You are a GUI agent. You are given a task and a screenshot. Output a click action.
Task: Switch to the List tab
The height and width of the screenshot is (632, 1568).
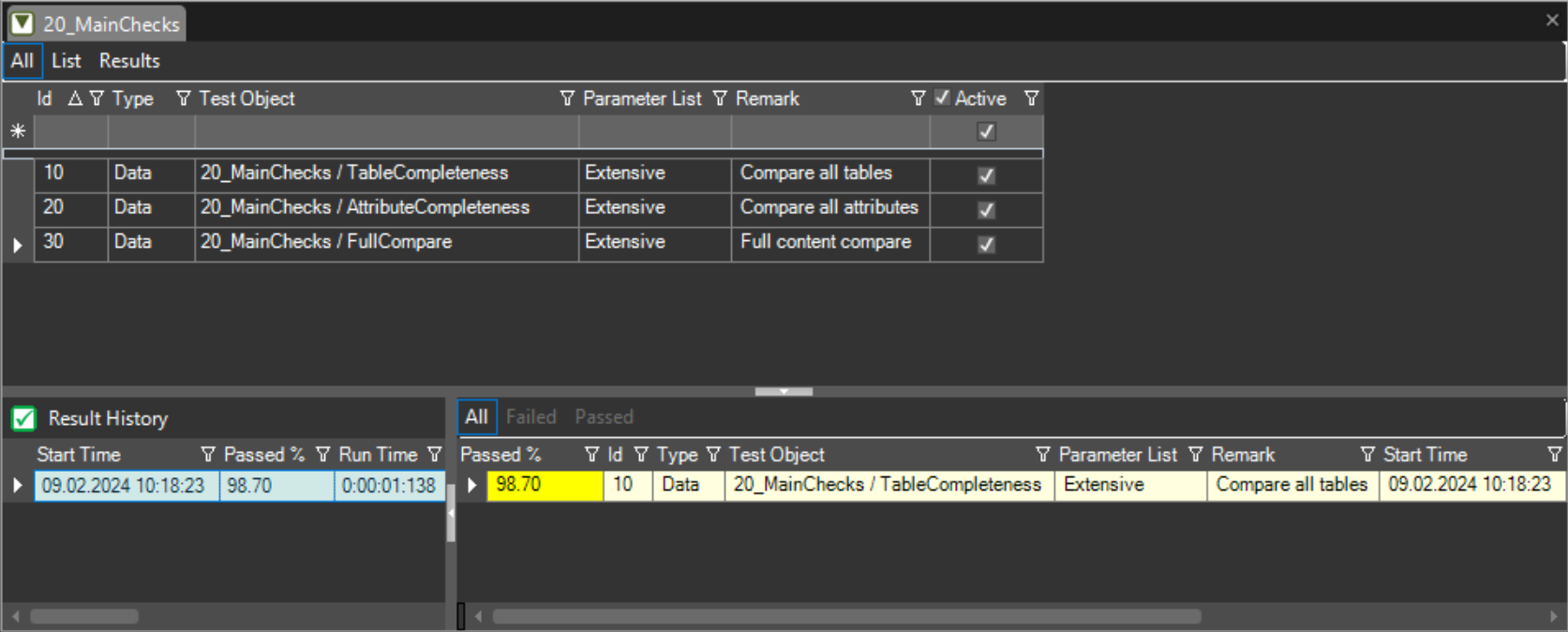pyautogui.click(x=66, y=61)
